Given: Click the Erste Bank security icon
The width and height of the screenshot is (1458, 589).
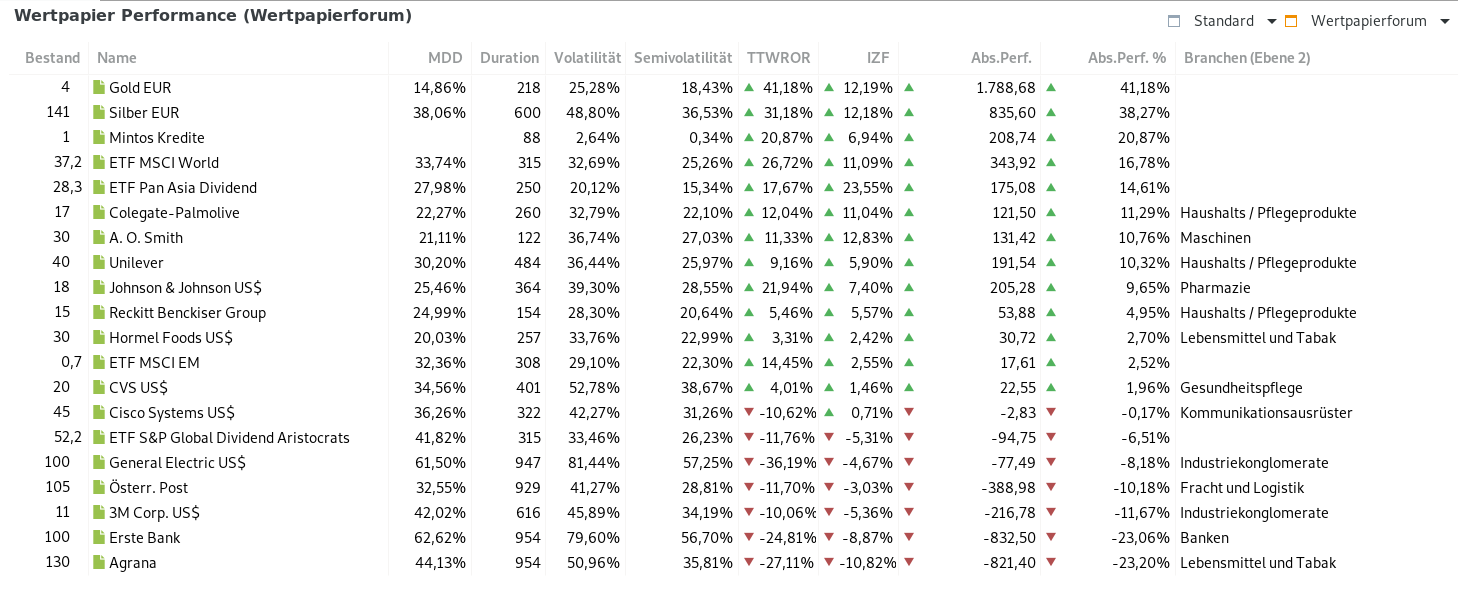Looking at the screenshot, I should (x=99, y=538).
